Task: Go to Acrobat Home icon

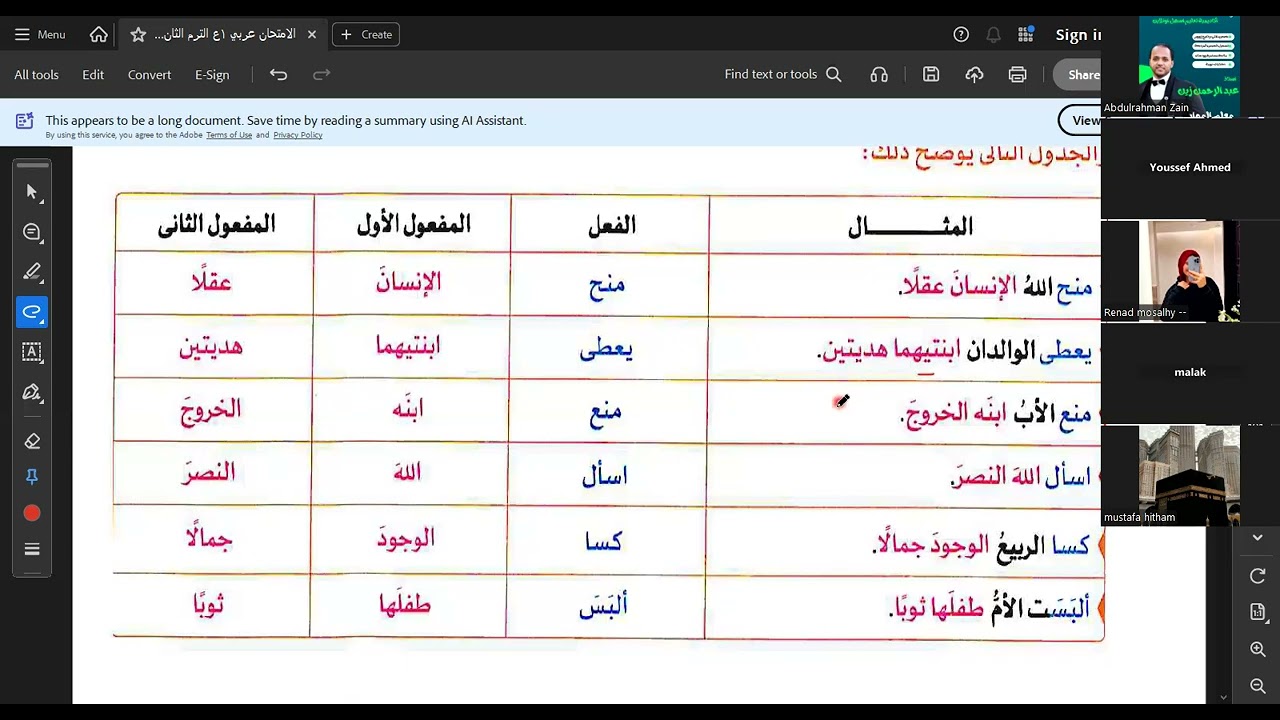Action: pyautogui.click(x=99, y=34)
